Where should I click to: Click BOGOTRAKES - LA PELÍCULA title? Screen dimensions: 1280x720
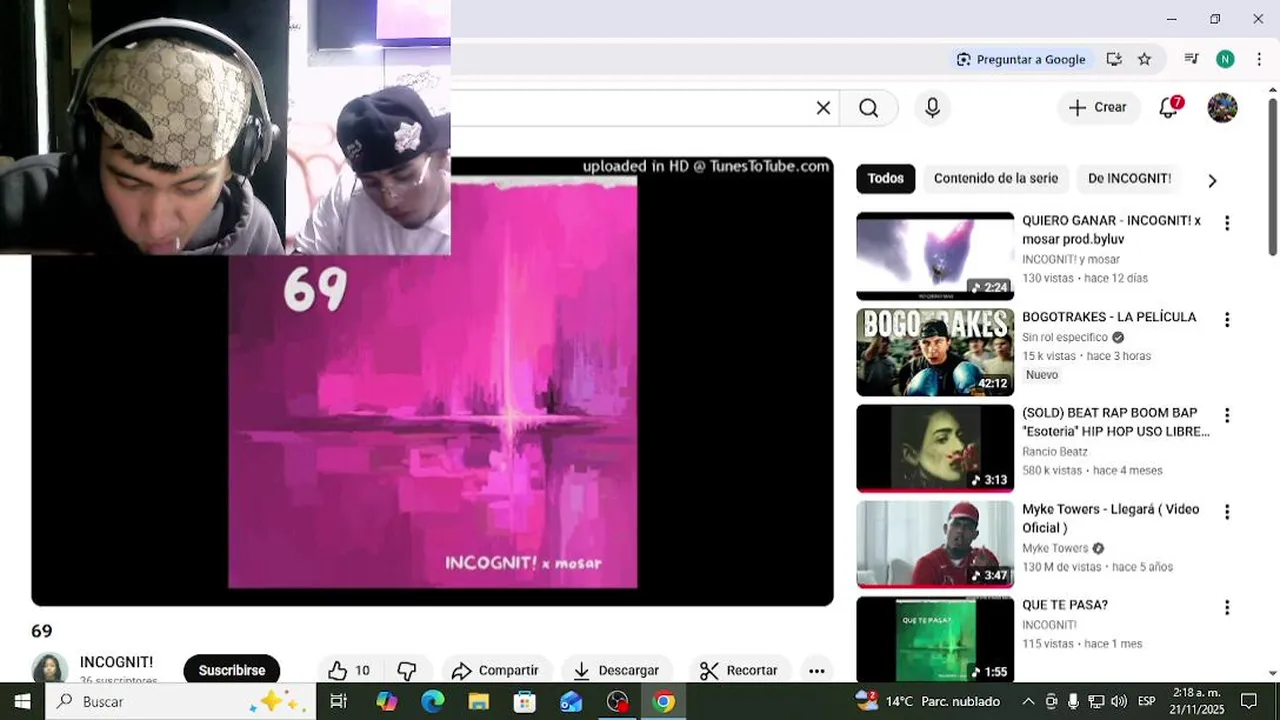1109,317
